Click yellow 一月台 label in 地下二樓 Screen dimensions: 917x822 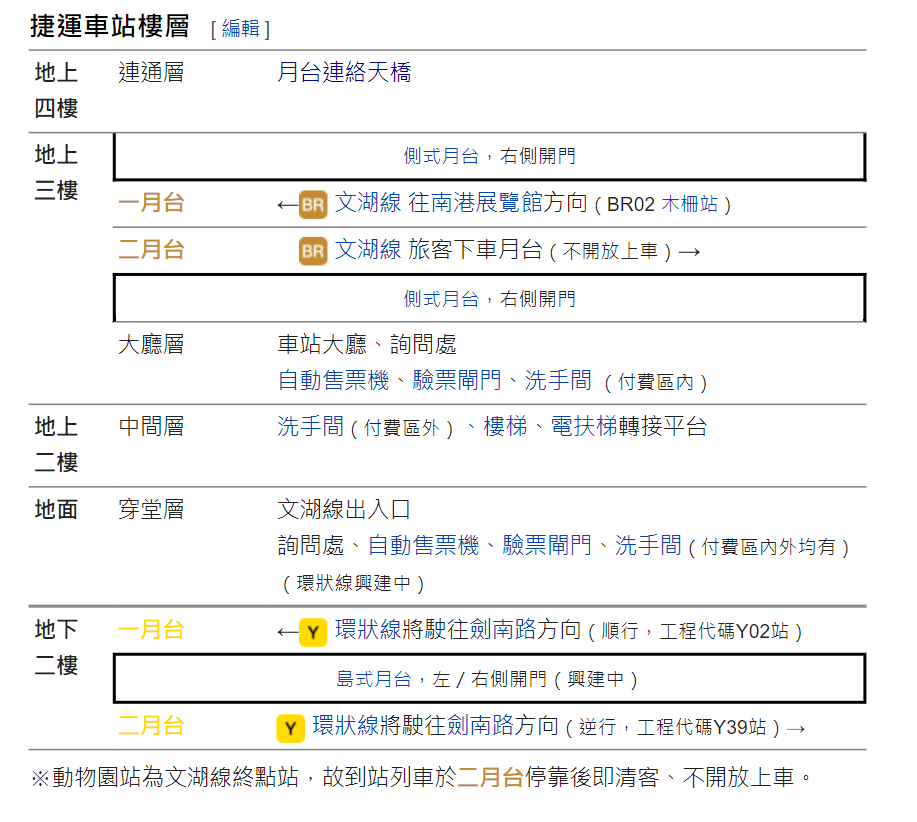pos(151,630)
